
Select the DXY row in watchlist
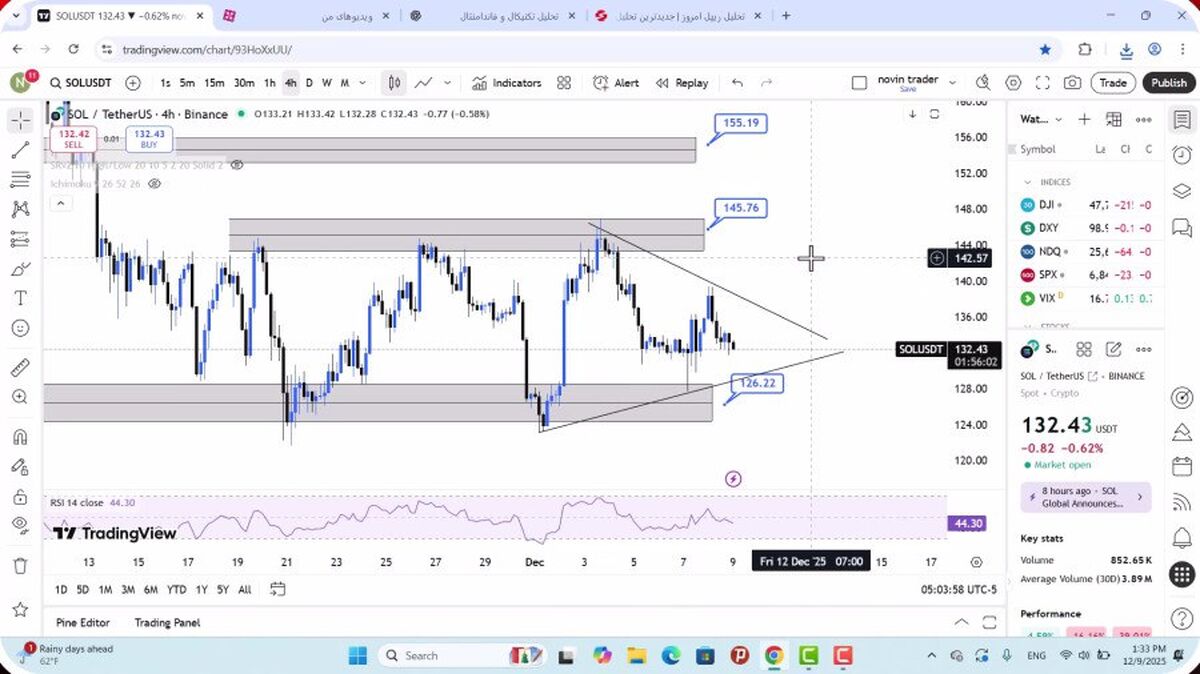coord(1086,228)
